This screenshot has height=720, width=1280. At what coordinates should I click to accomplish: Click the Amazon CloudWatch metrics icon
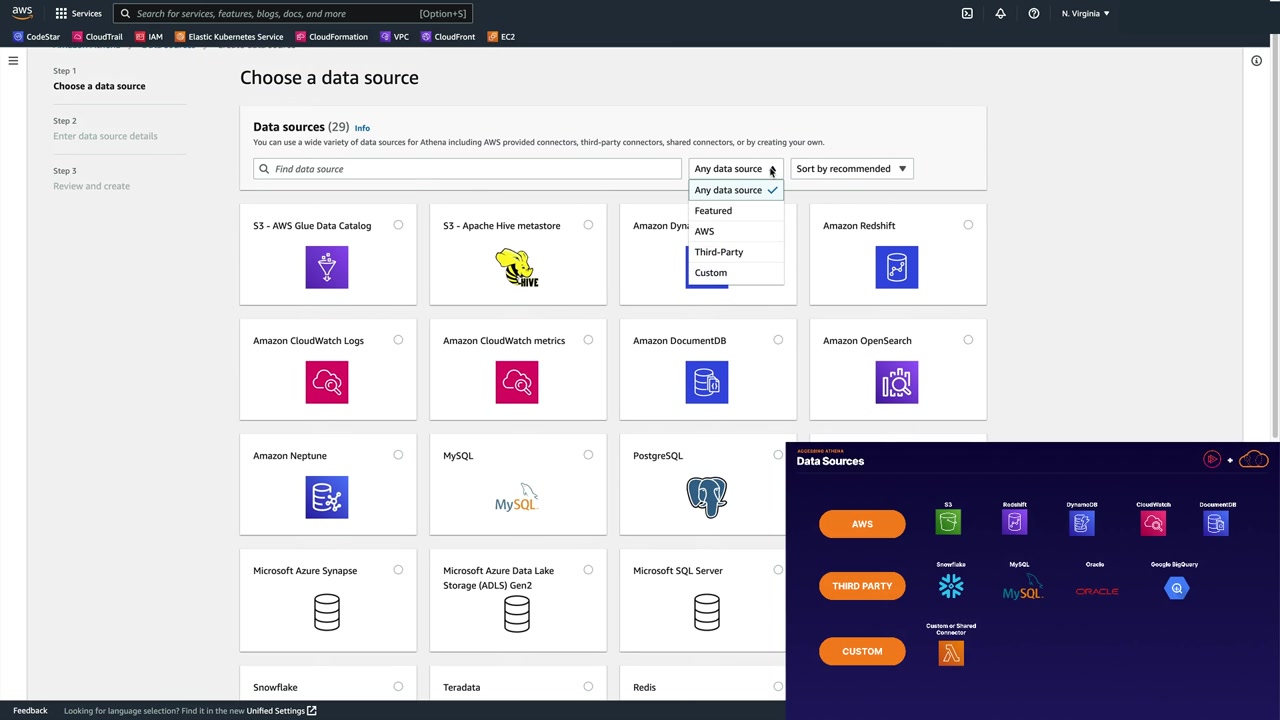[517, 382]
